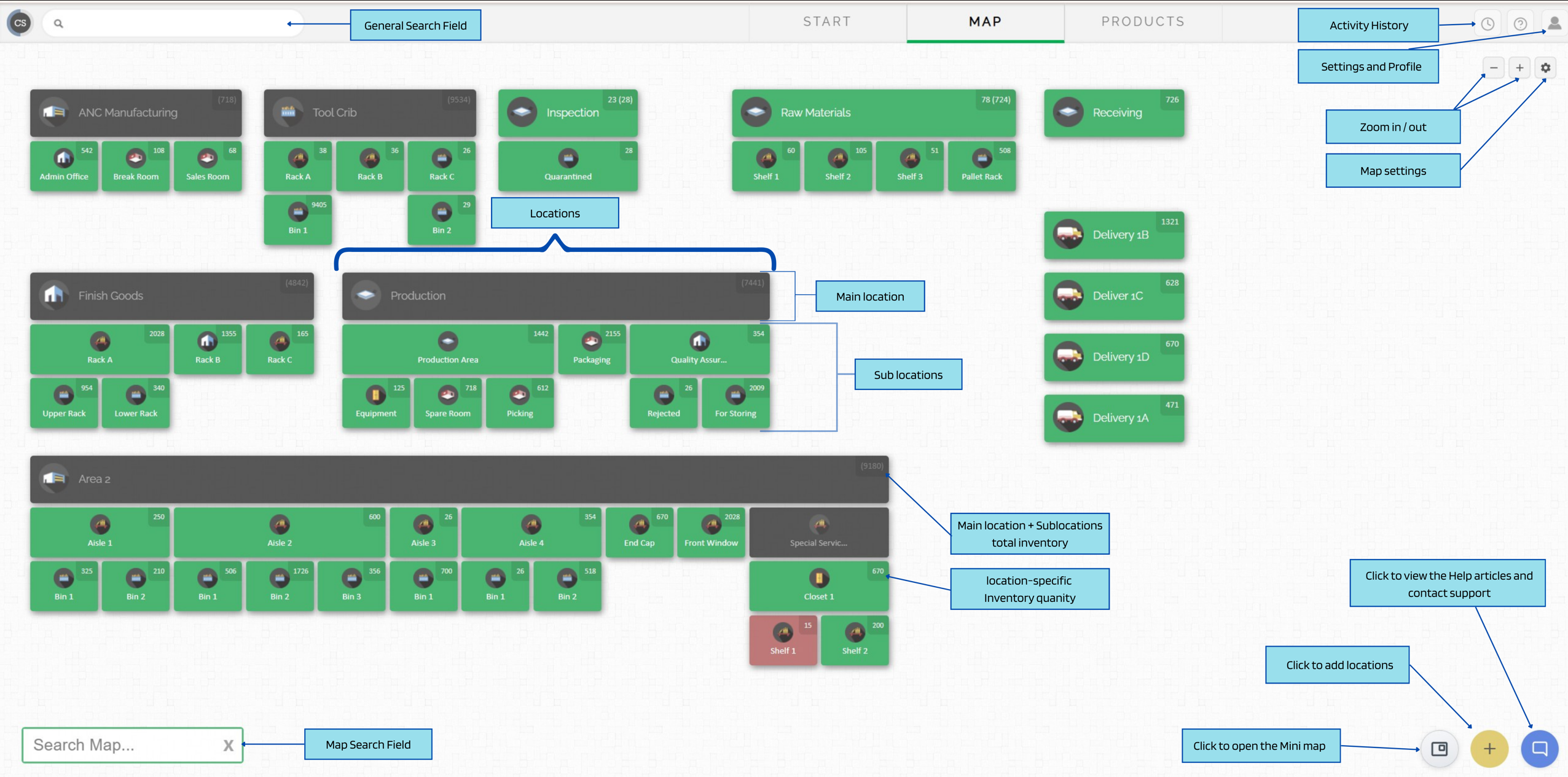Open the Production main location
Viewport: 1568px width, 777px height.
click(x=555, y=296)
